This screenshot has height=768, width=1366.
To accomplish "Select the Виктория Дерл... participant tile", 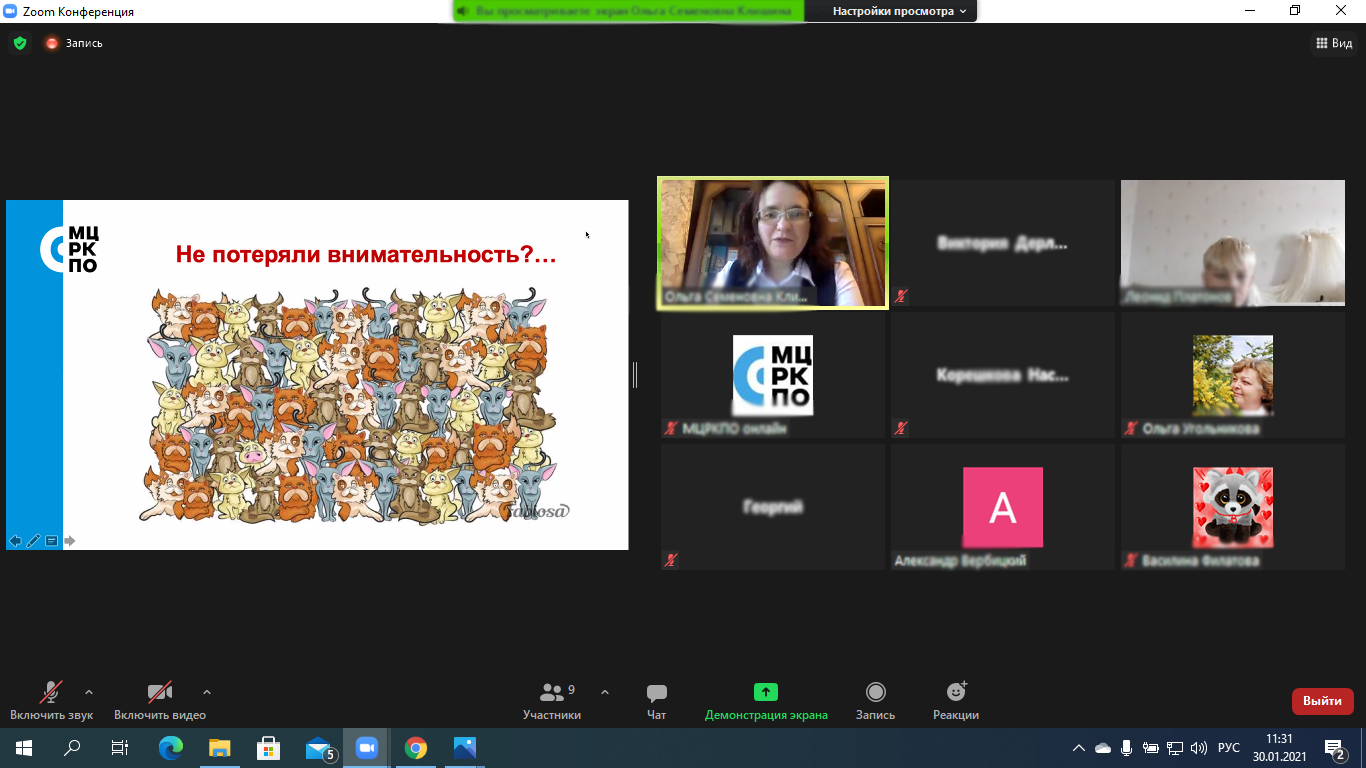I will point(1003,243).
